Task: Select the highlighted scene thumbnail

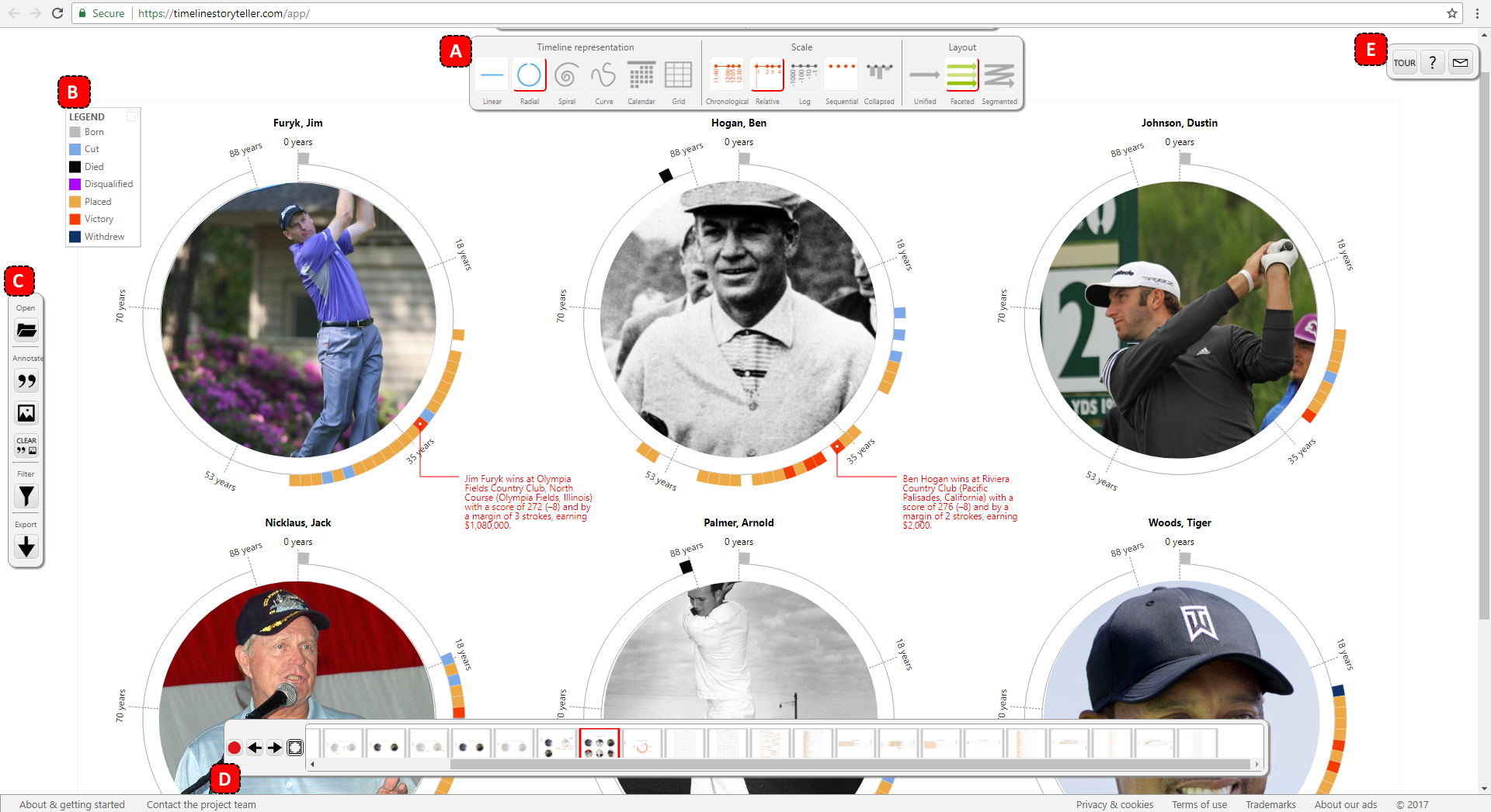Action: [x=600, y=744]
